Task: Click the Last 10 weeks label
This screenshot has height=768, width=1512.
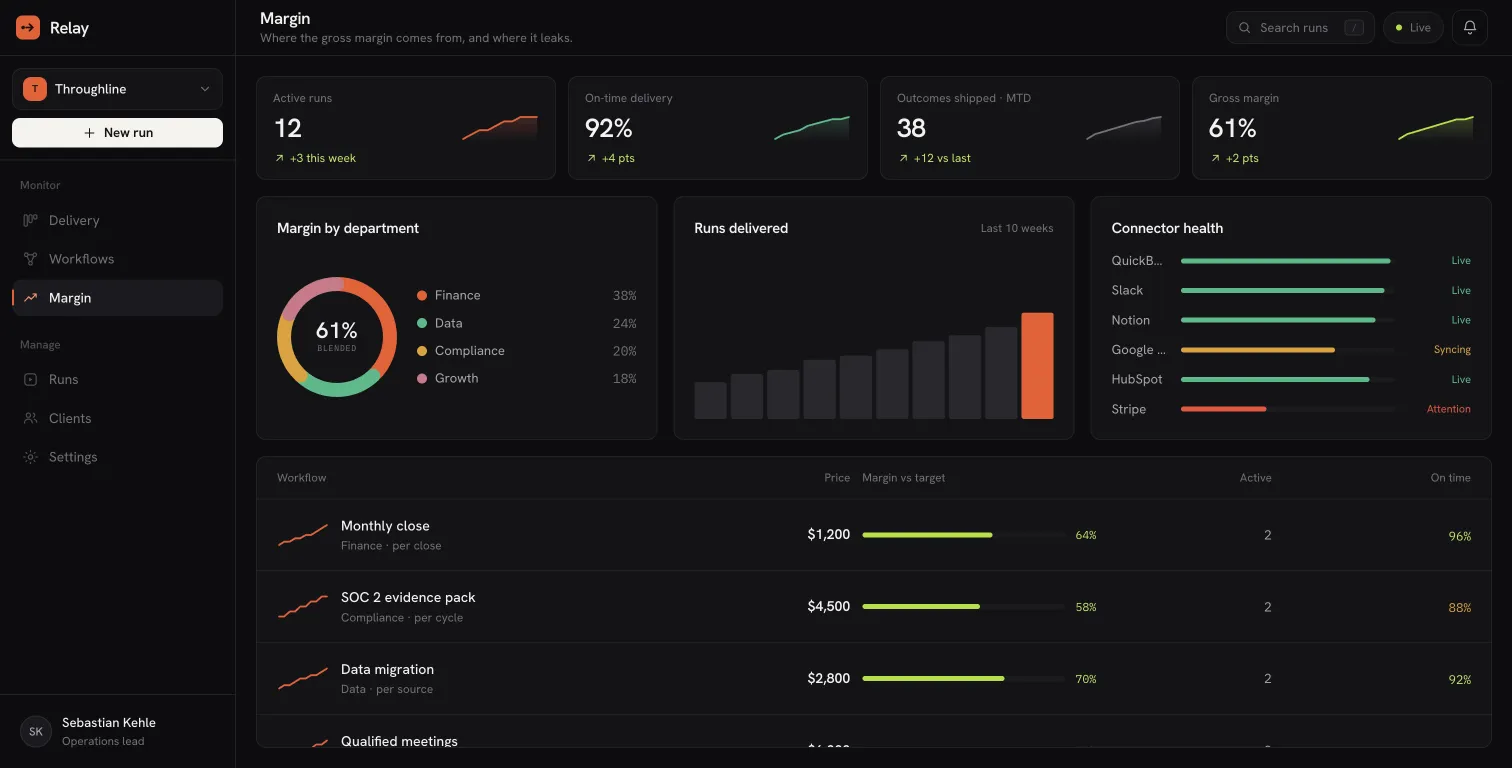Action: point(1017,228)
